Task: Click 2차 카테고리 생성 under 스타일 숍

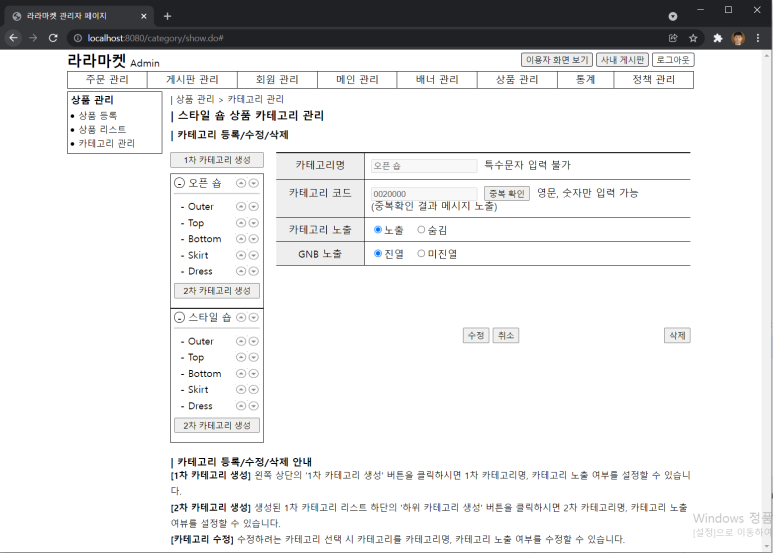Action: 217,425
